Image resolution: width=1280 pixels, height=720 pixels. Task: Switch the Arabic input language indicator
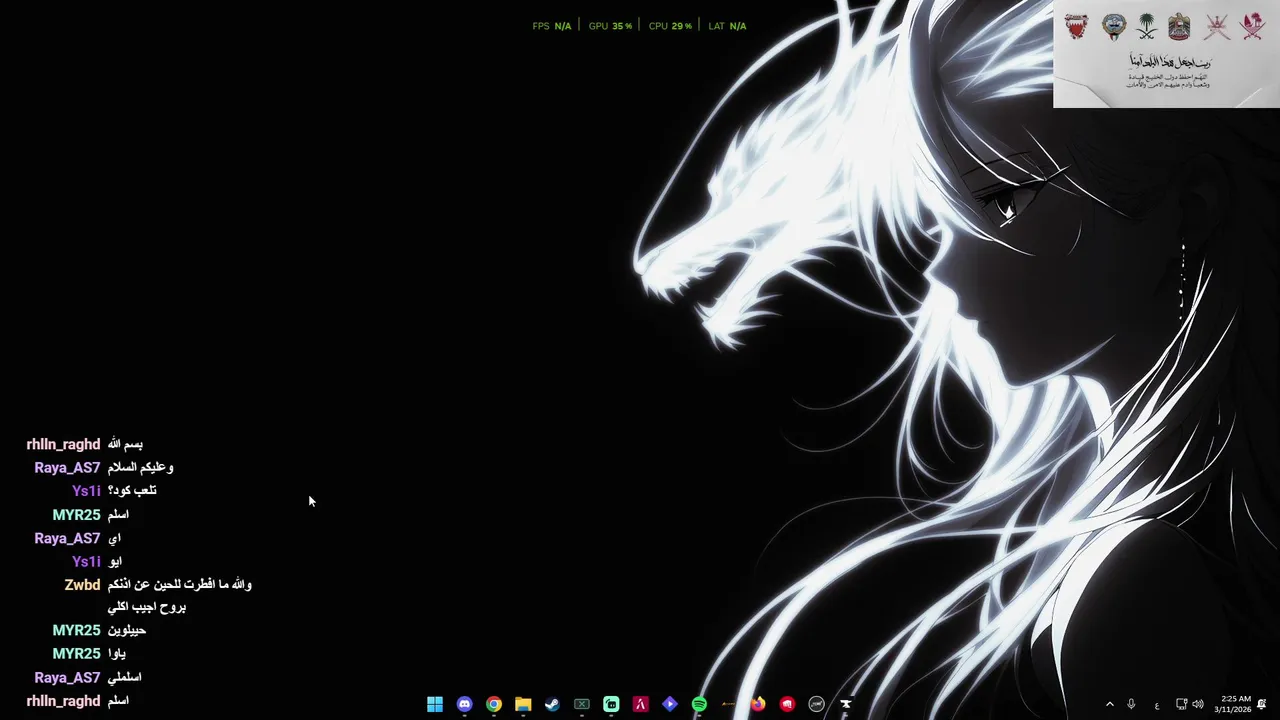[x=1157, y=705]
